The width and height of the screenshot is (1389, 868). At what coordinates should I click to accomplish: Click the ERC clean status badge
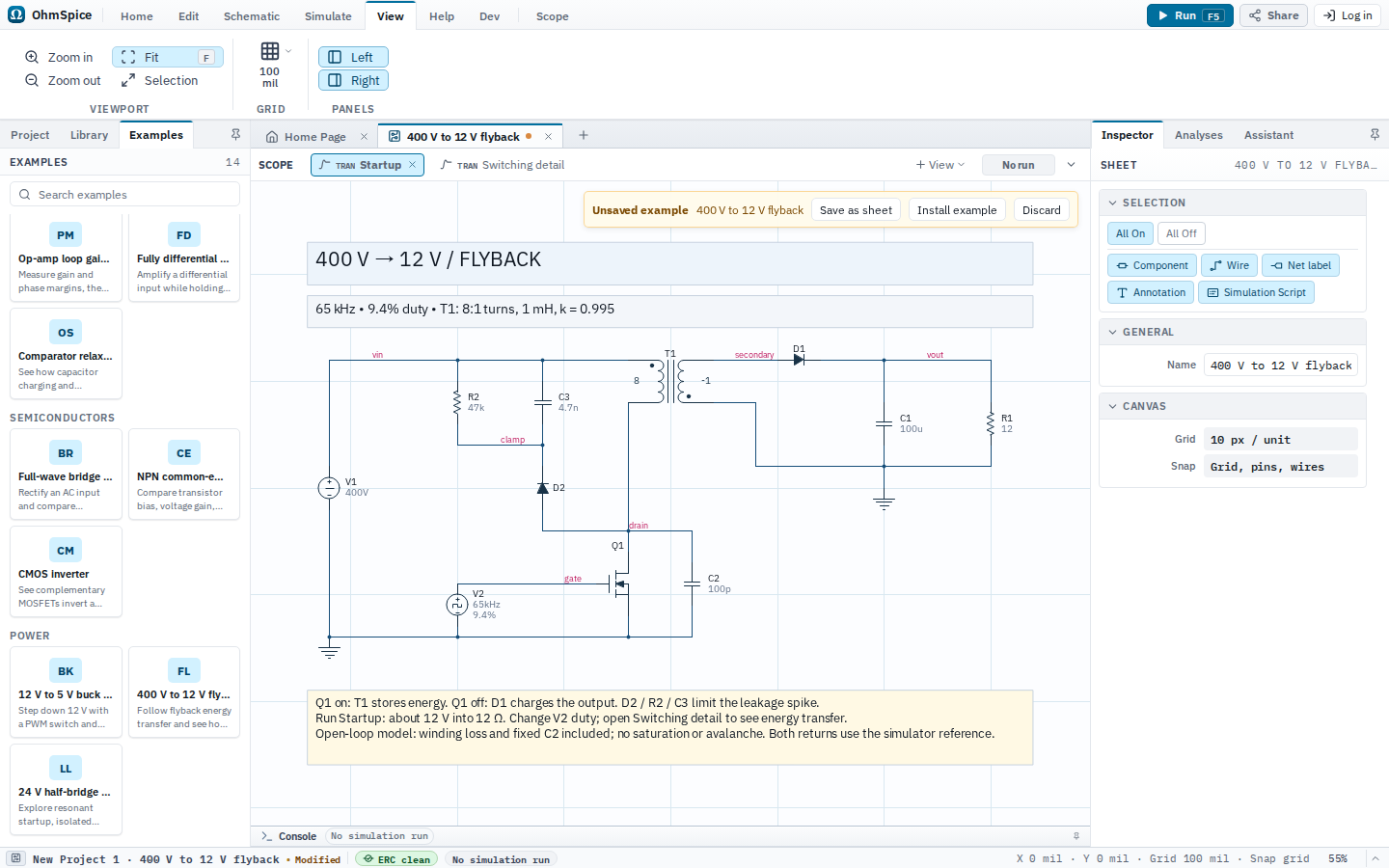(396, 859)
